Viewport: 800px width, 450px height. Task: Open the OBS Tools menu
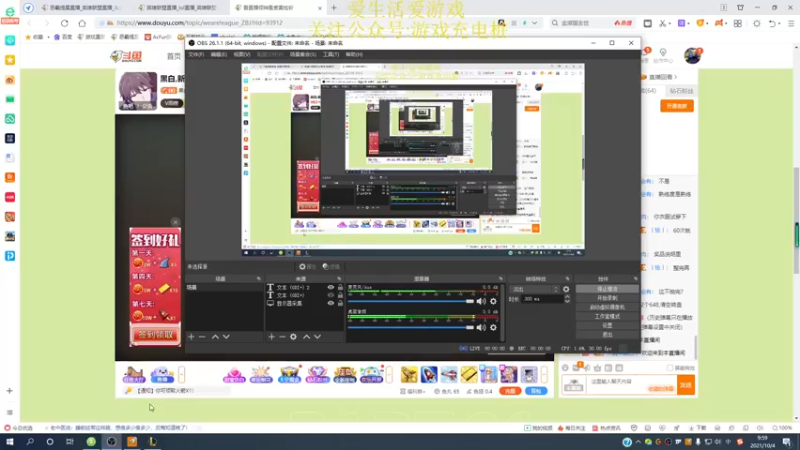(x=331, y=54)
